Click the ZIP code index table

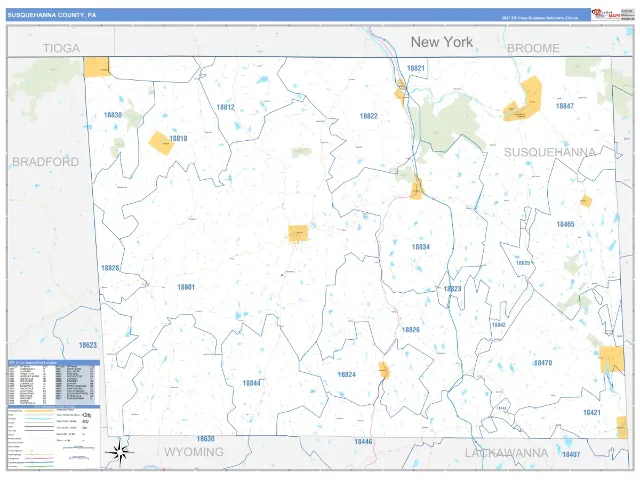pos(54,382)
